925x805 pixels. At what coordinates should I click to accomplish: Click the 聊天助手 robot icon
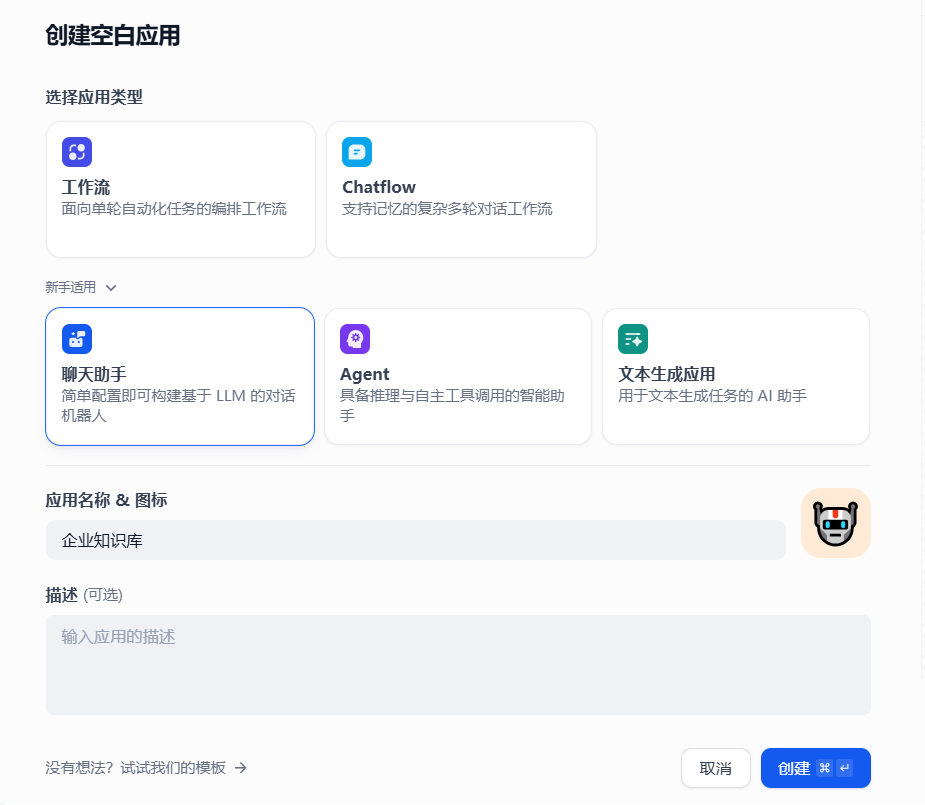[x=77, y=339]
